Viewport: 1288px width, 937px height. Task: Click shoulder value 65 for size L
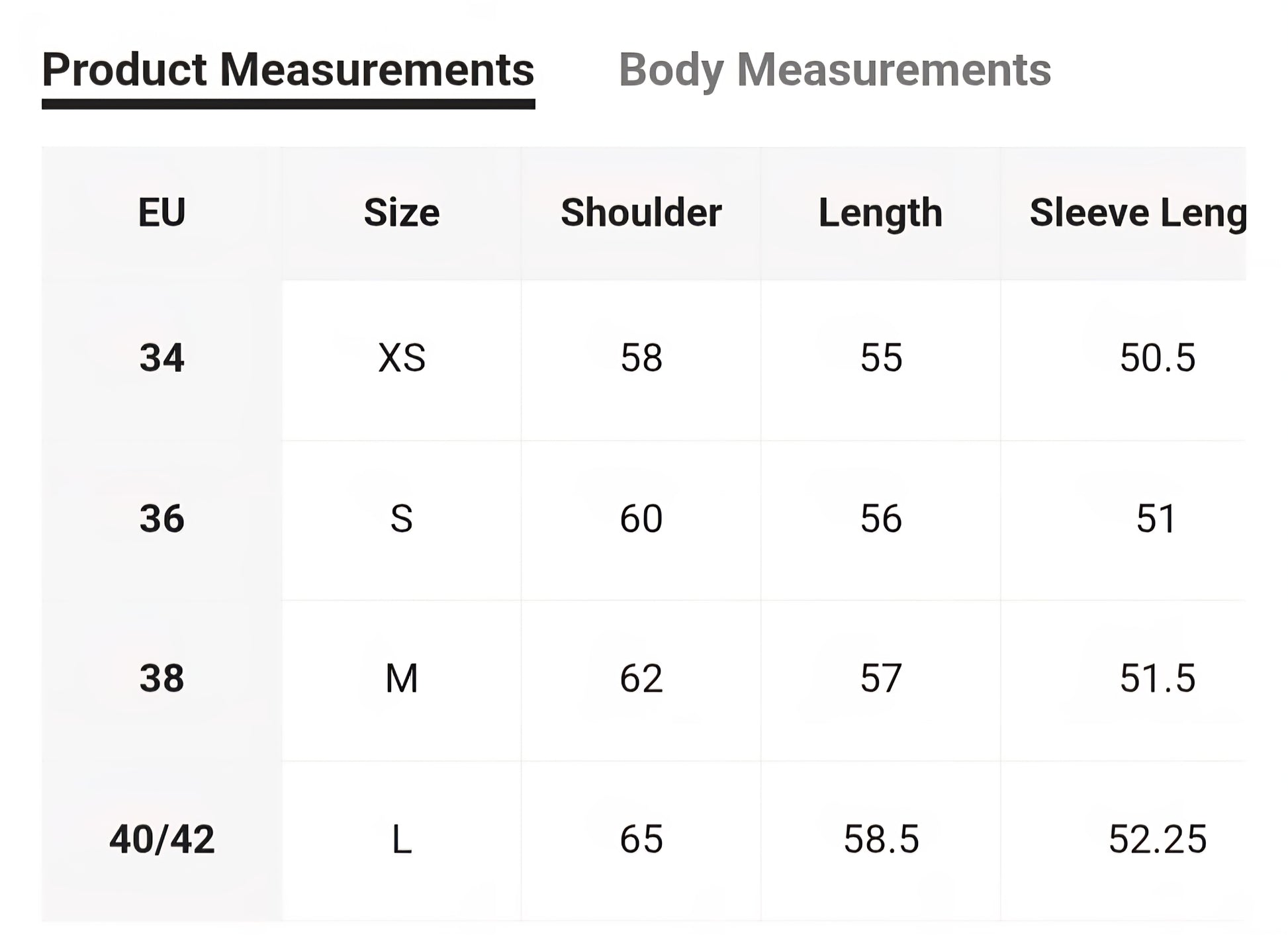[x=641, y=840]
